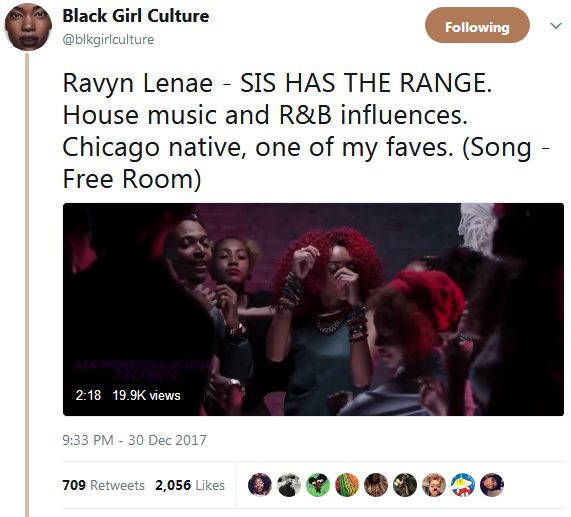Open the green cartoon liker avatar
Screen dimensions: 571x517
(318, 485)
